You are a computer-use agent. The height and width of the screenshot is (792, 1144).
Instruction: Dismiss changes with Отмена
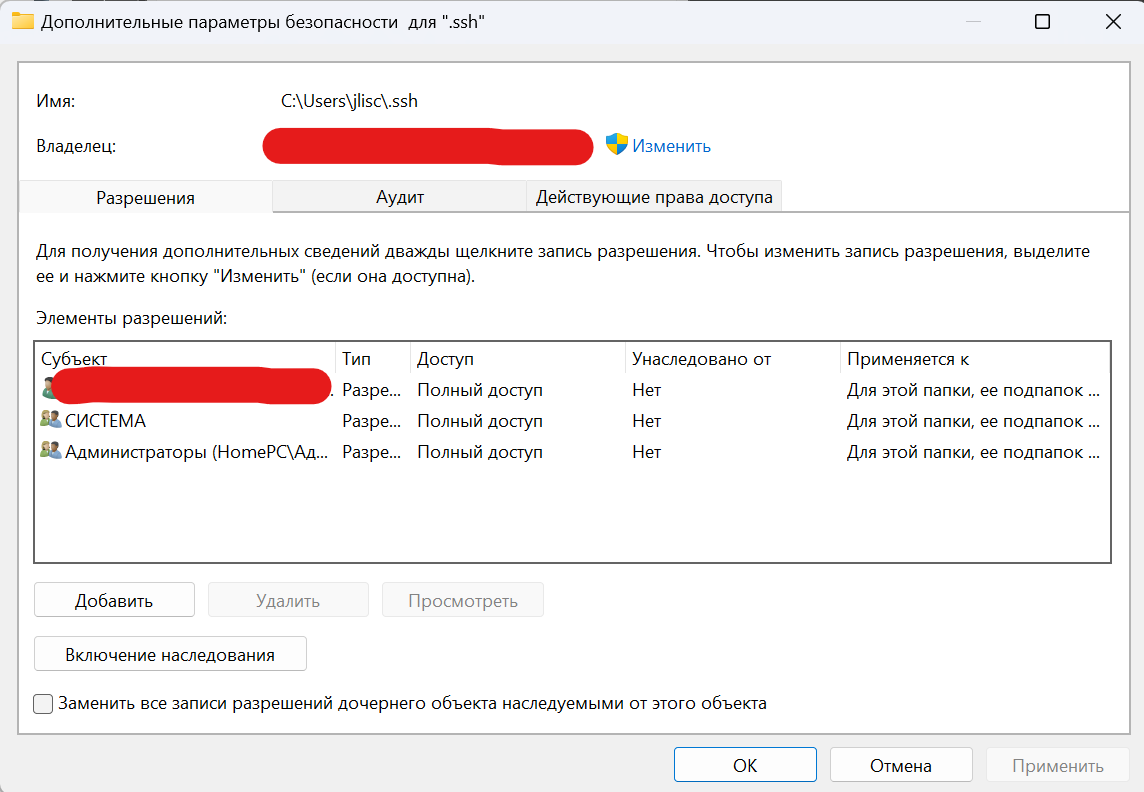point(900,764)
